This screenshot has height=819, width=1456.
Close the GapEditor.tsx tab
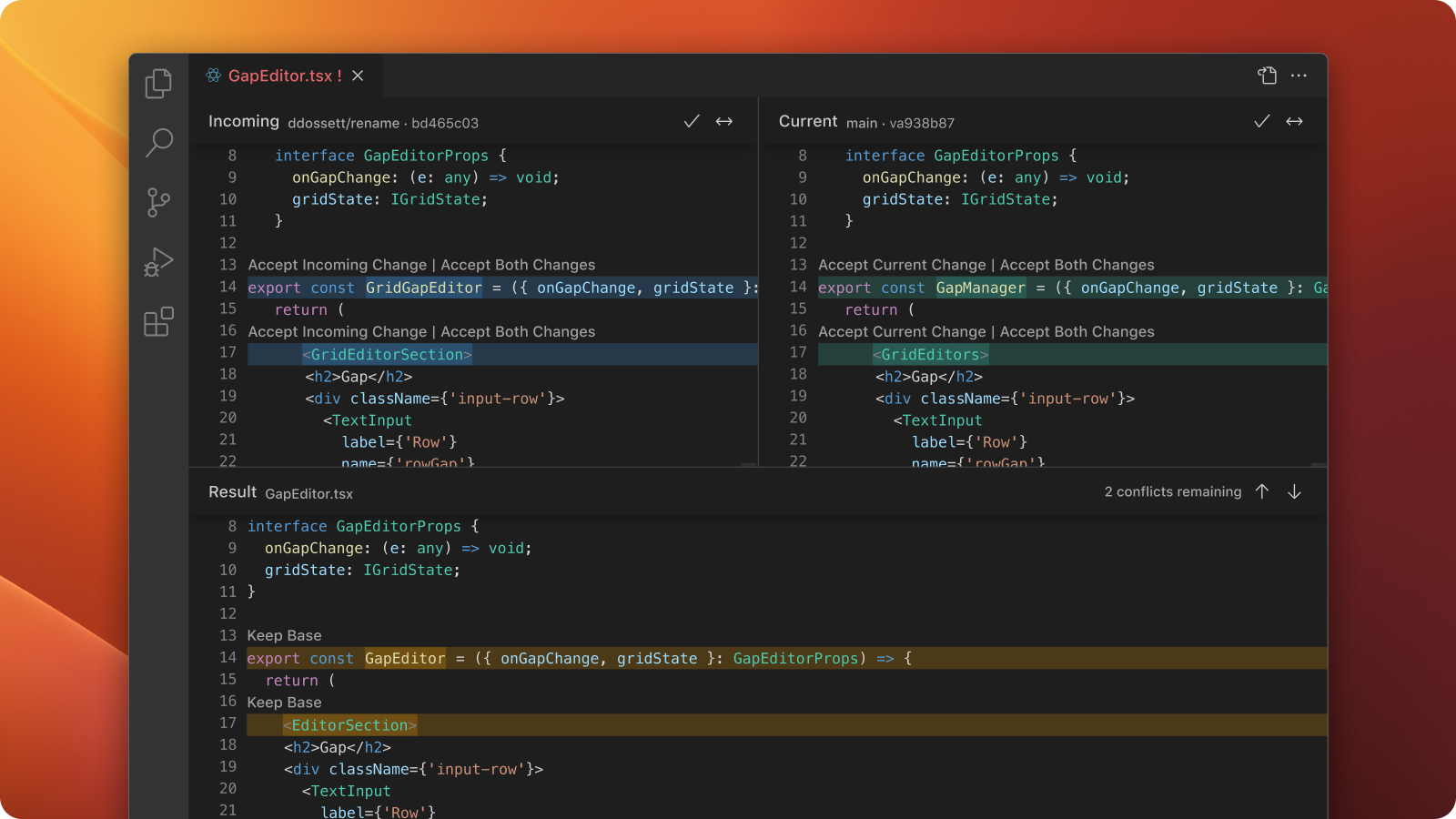tap(356, 76)
